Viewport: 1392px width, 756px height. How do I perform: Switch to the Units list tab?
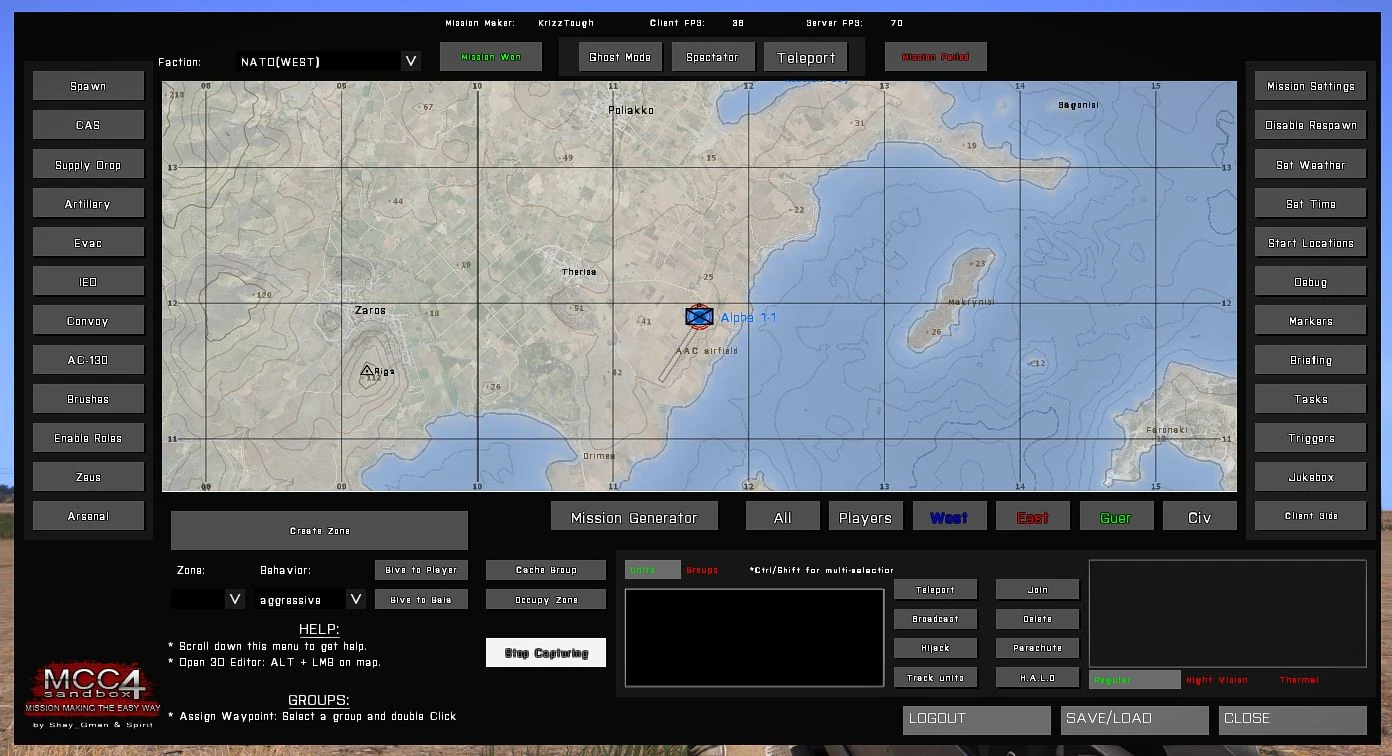(653, 570)
